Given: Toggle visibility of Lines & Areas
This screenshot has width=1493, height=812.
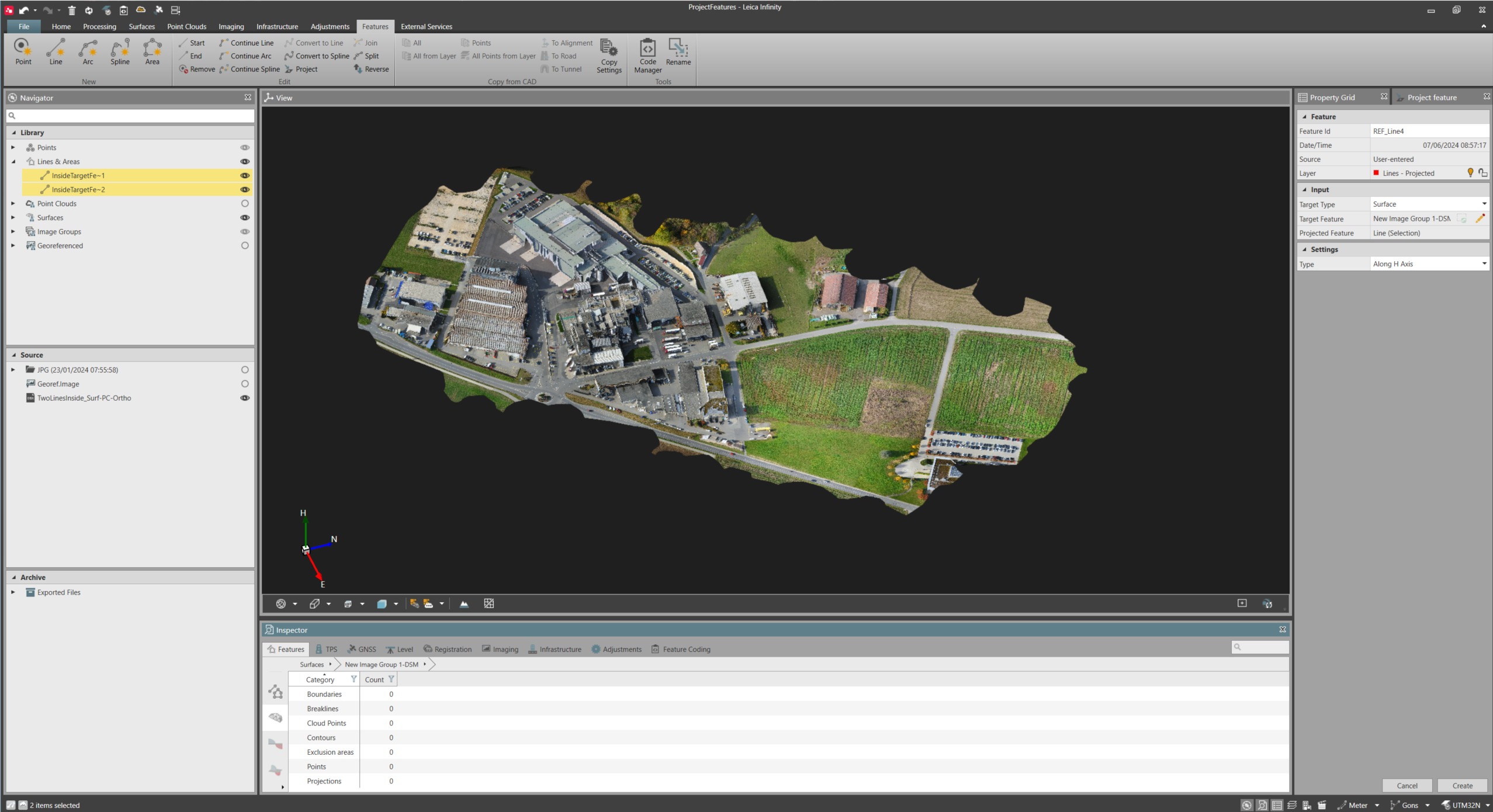Looking at the screenshot, I should click(x=245, y=161).
